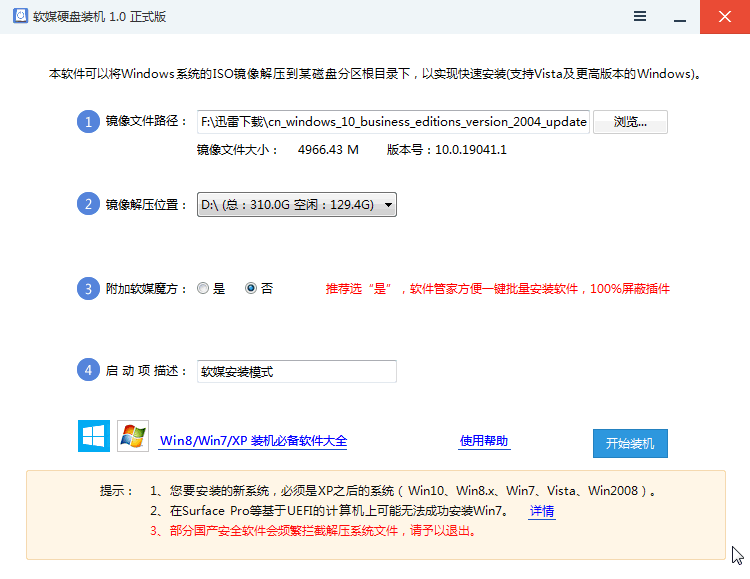The height and width of the screenshot is (579, 750).
Task: Click the 启动项描述 input field
Action: (297, 371)
